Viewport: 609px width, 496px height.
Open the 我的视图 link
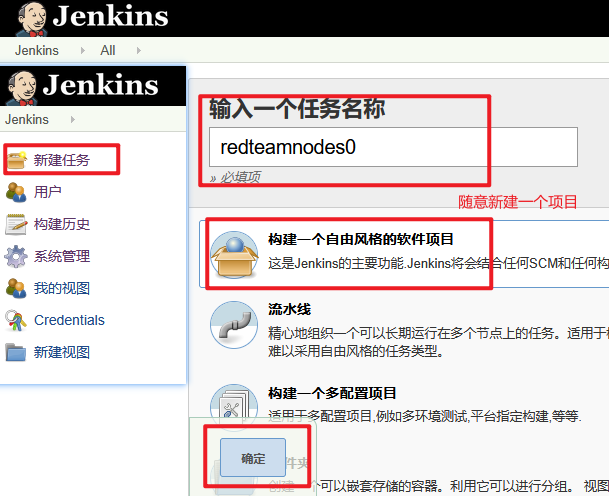click(x=62, y=288)
